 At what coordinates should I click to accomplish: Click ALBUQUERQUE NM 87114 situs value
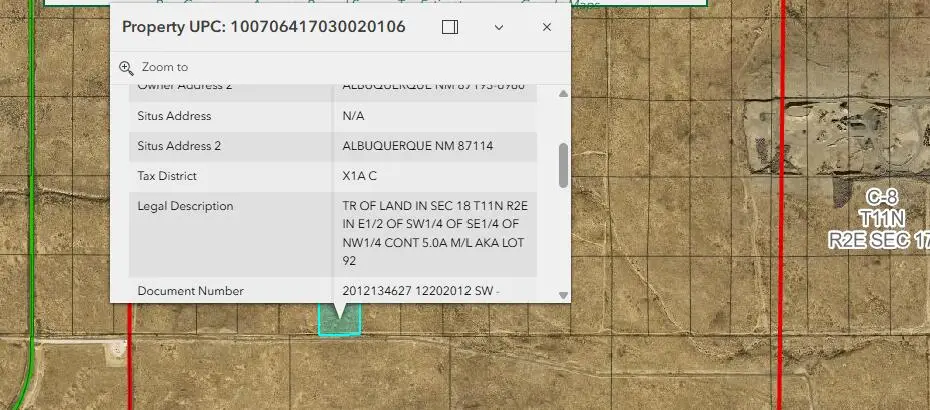tap(418, 146)
